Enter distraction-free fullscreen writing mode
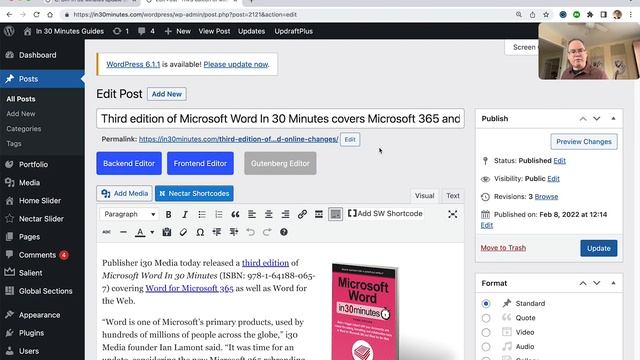 [452, 214]
